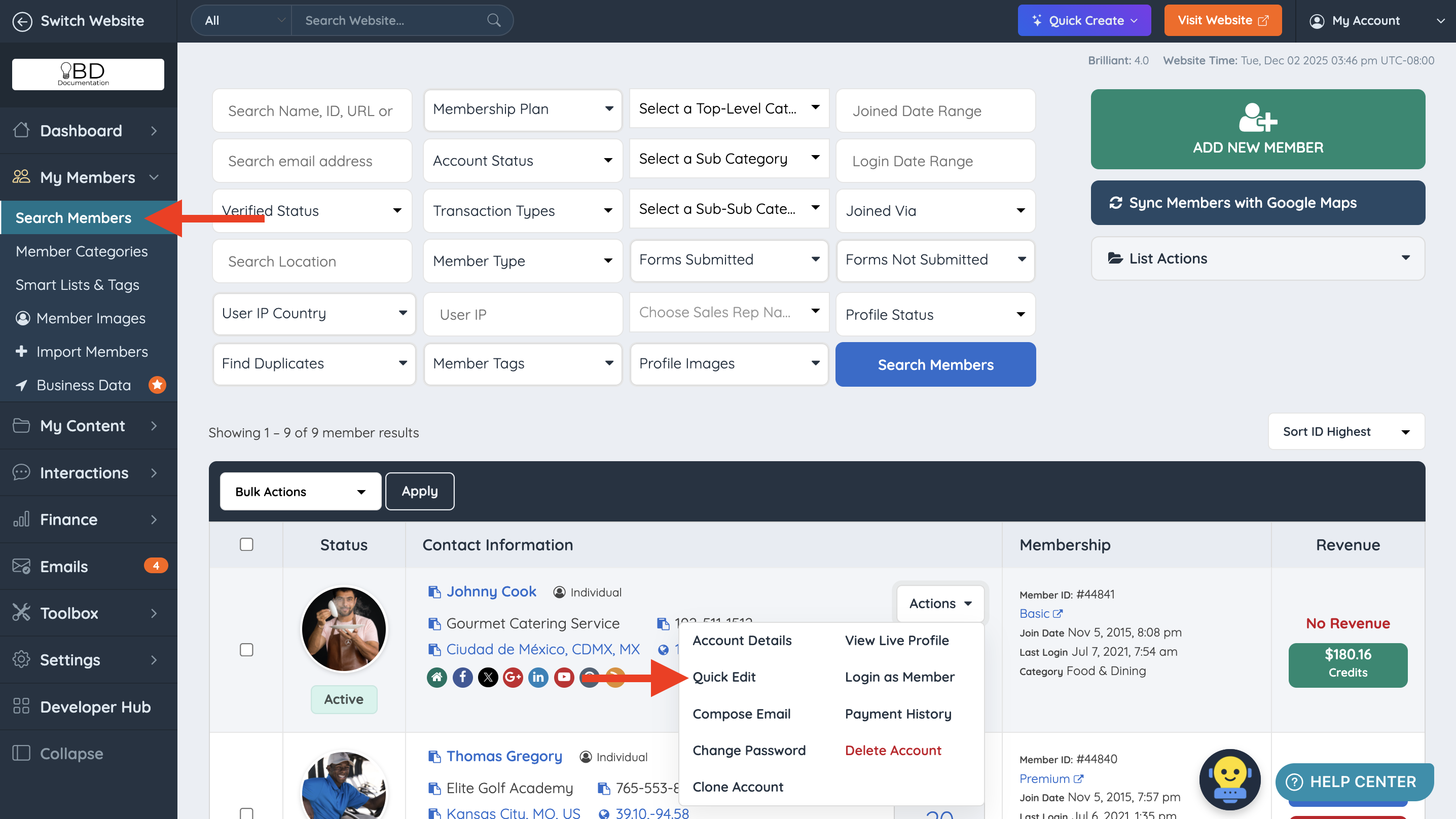Select Quick Edit from Actions menu
The image size is (1456, 819).
coord(723,677)
